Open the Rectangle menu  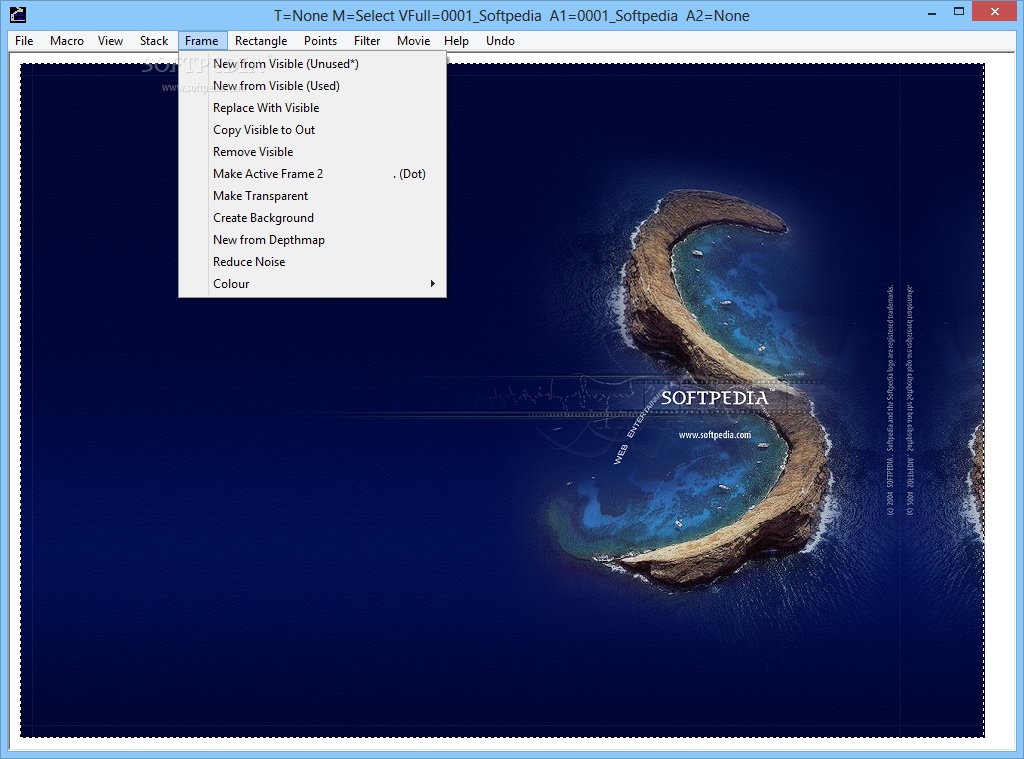click(261, 40)
